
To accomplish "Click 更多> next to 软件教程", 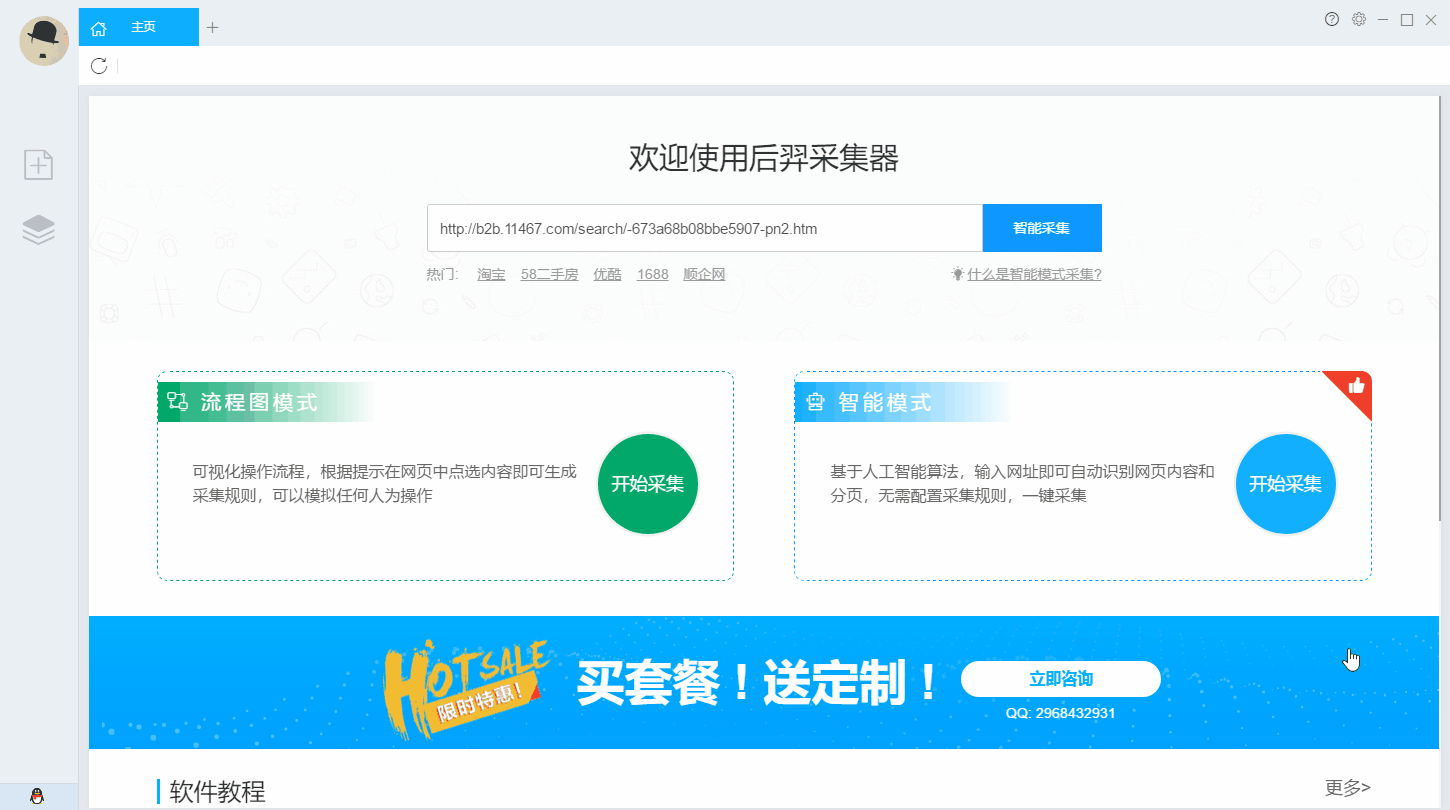I will click(x=1348, y=788).
